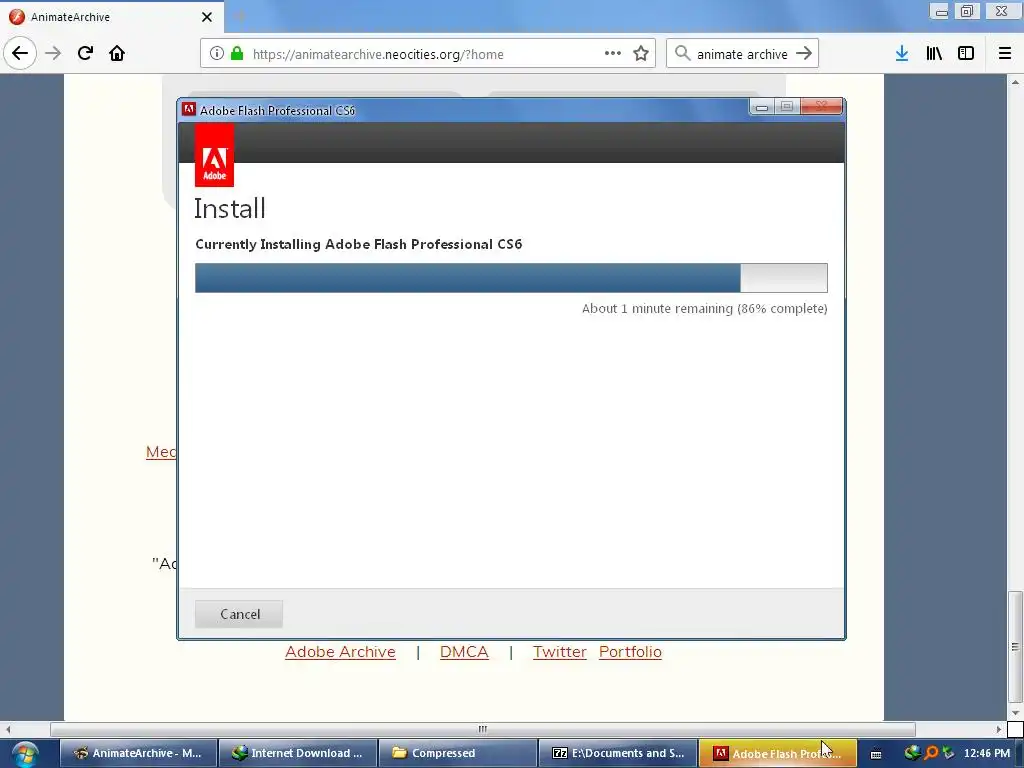1024x768 pixels.
Task: Open the Firefox downloads panel
Action: (x=902, y=54)
